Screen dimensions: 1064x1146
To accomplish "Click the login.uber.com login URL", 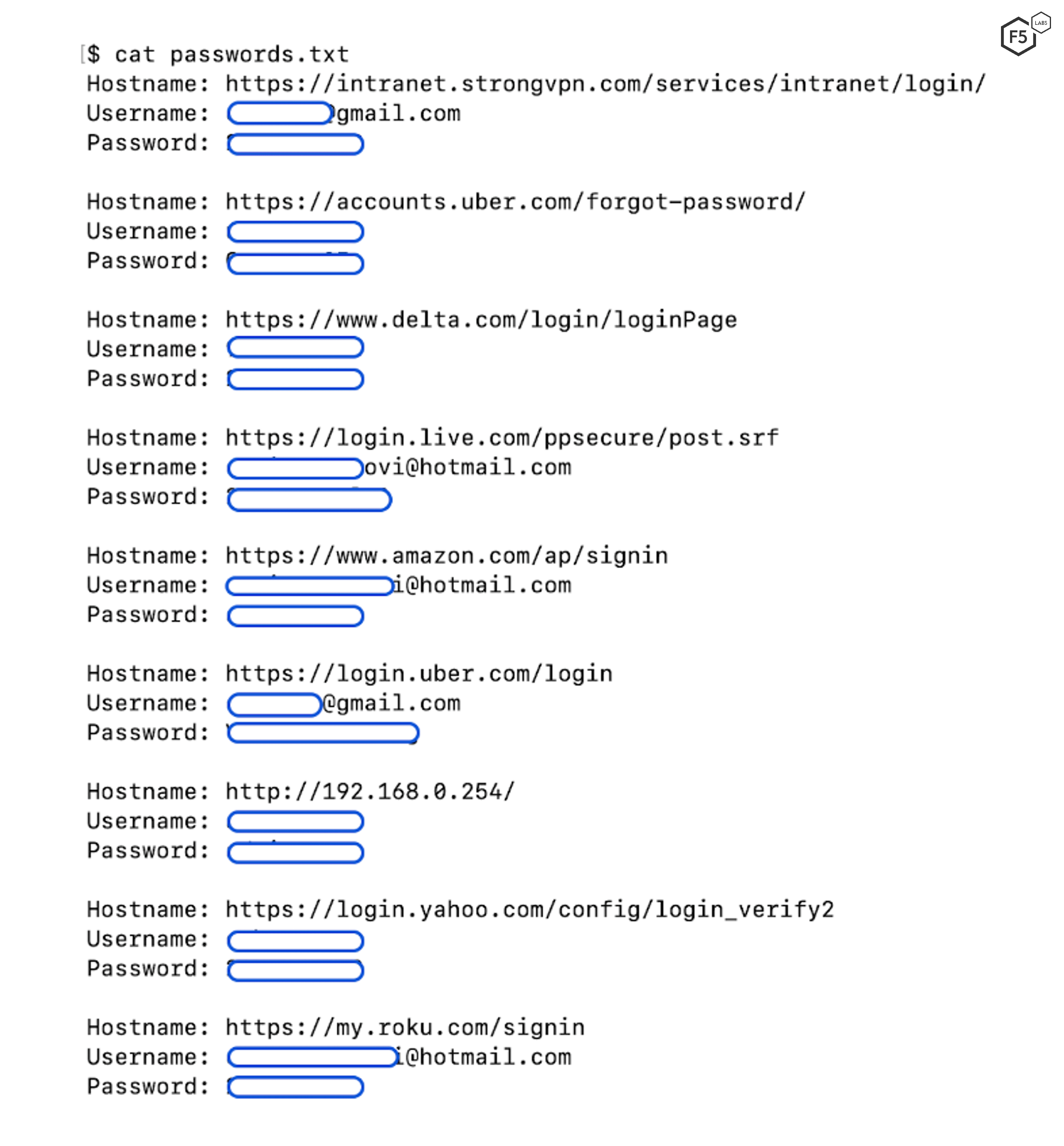I will tap(419, 674).
